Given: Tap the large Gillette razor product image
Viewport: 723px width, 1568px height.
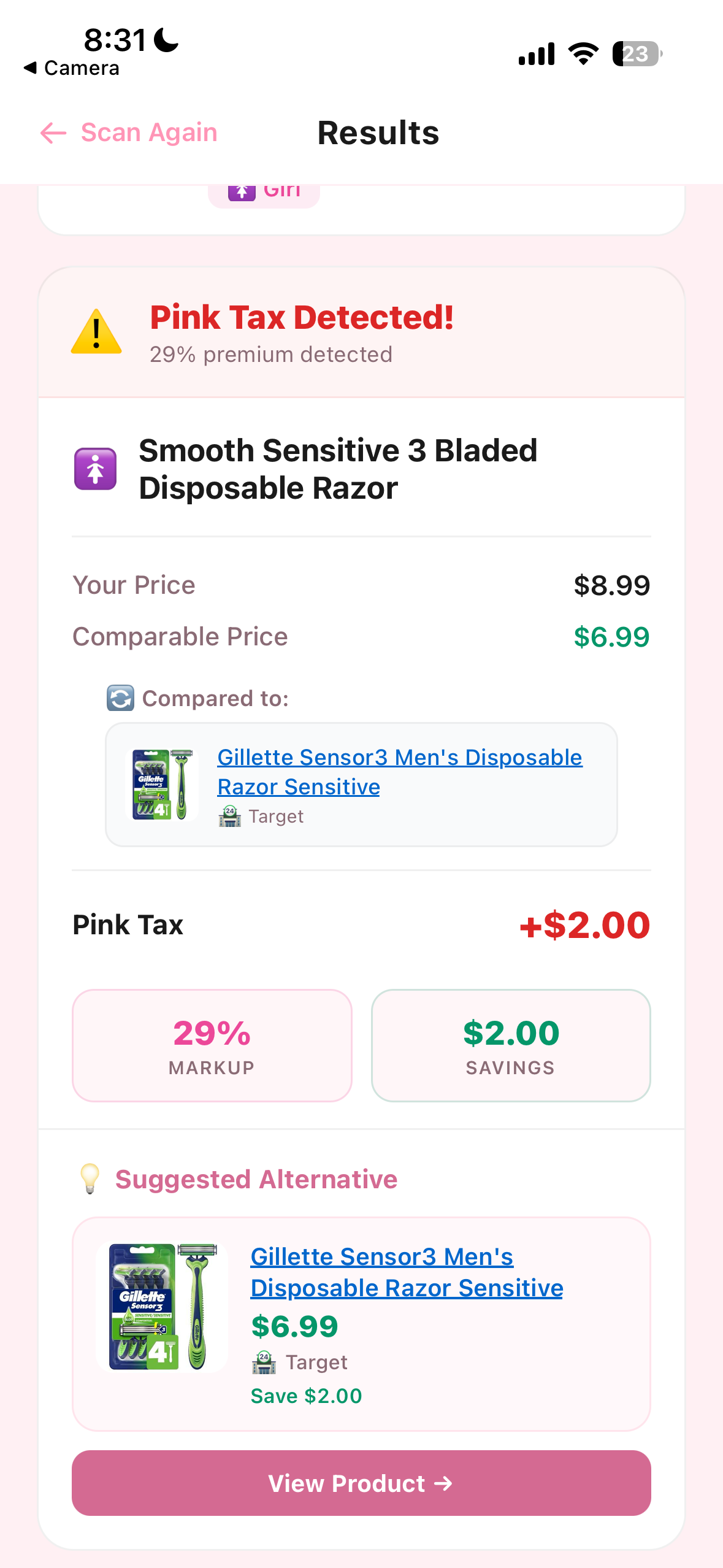Looking at the screenshot, I should click(163, 1307).
